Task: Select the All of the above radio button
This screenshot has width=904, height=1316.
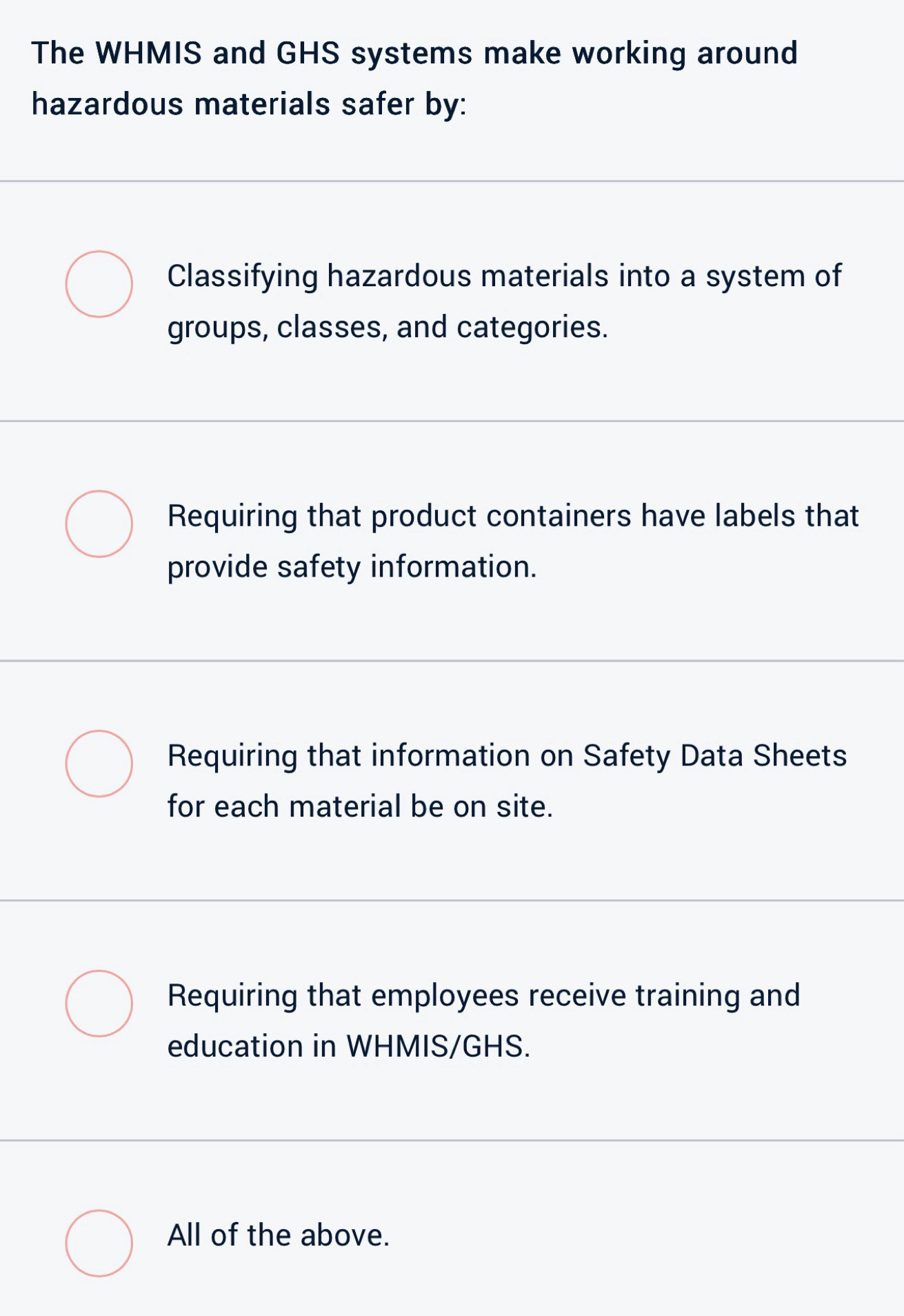Action: click(99, 1243)
